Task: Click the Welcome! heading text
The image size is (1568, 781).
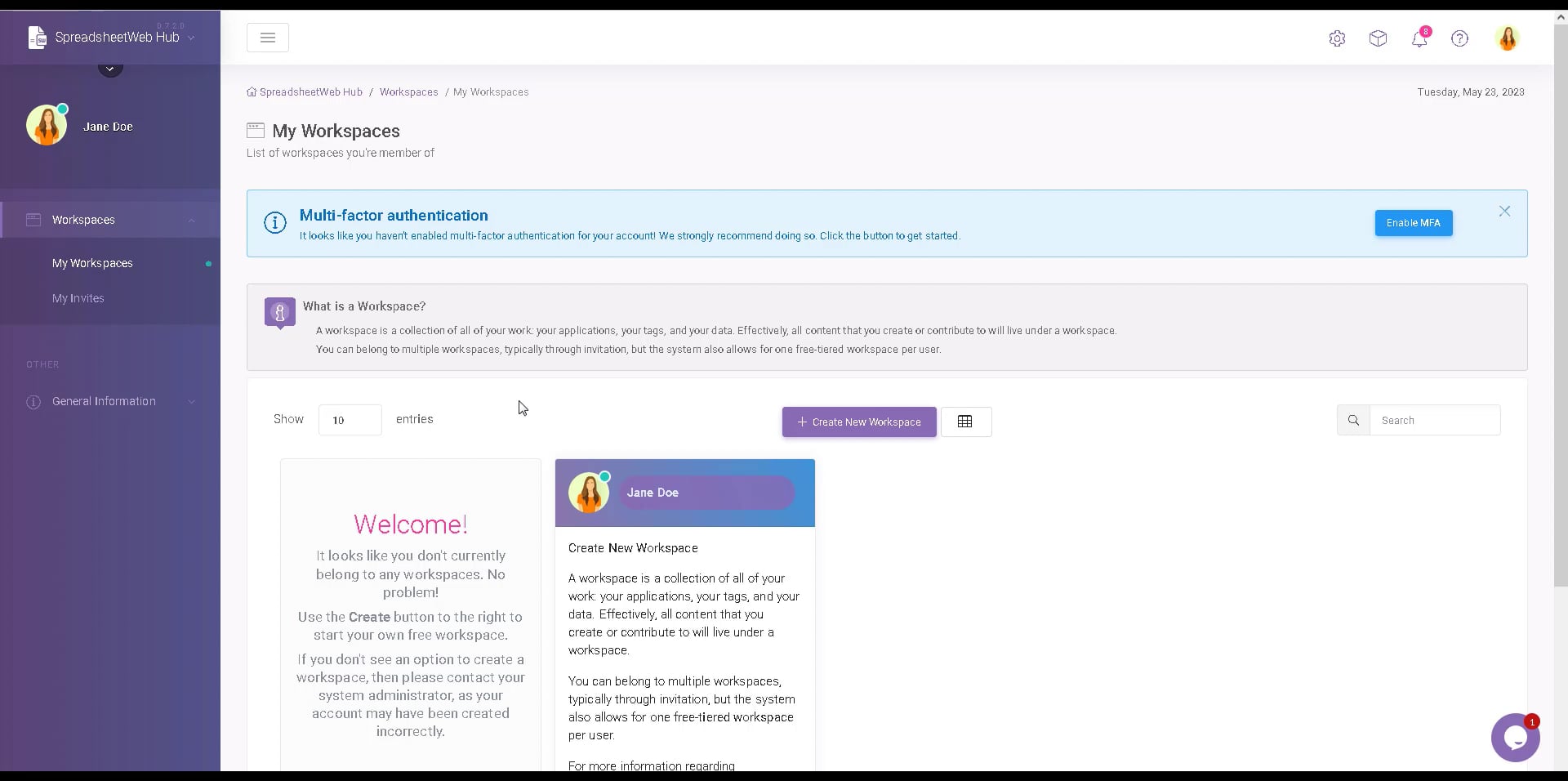Action: pyautogui.click(x=411, y=524)
